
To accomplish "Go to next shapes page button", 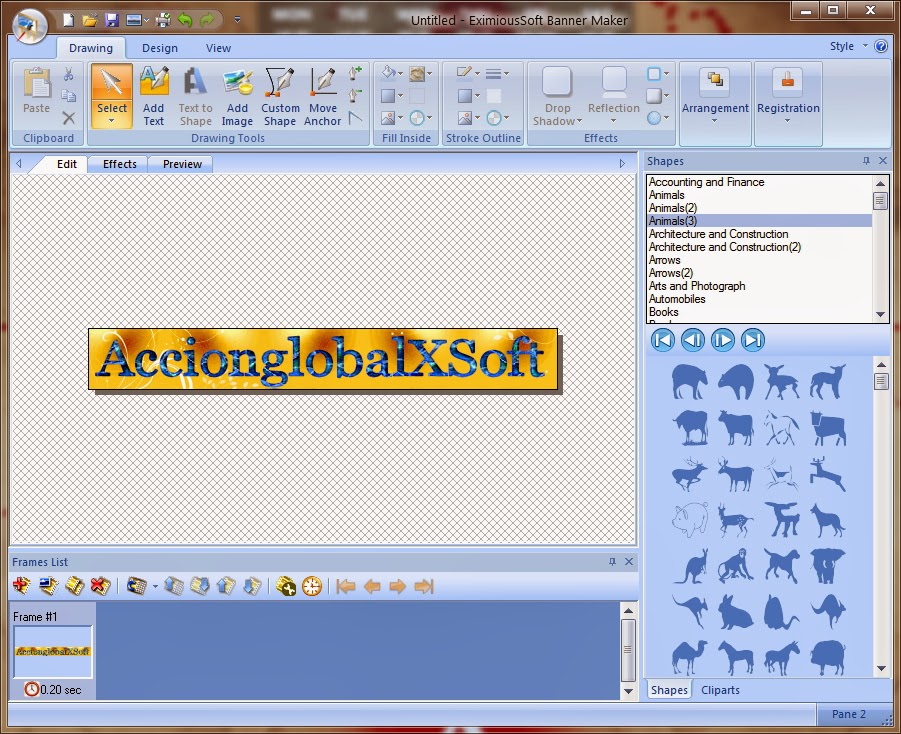I will coord(722,340).
